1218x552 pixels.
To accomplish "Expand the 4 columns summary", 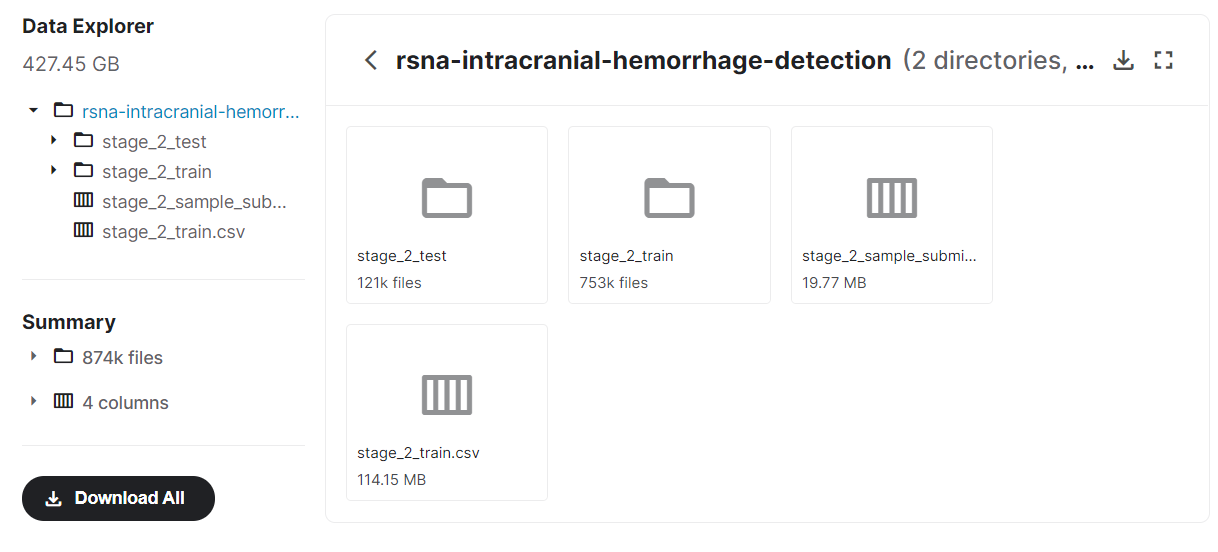I will (x=34, y=401).
